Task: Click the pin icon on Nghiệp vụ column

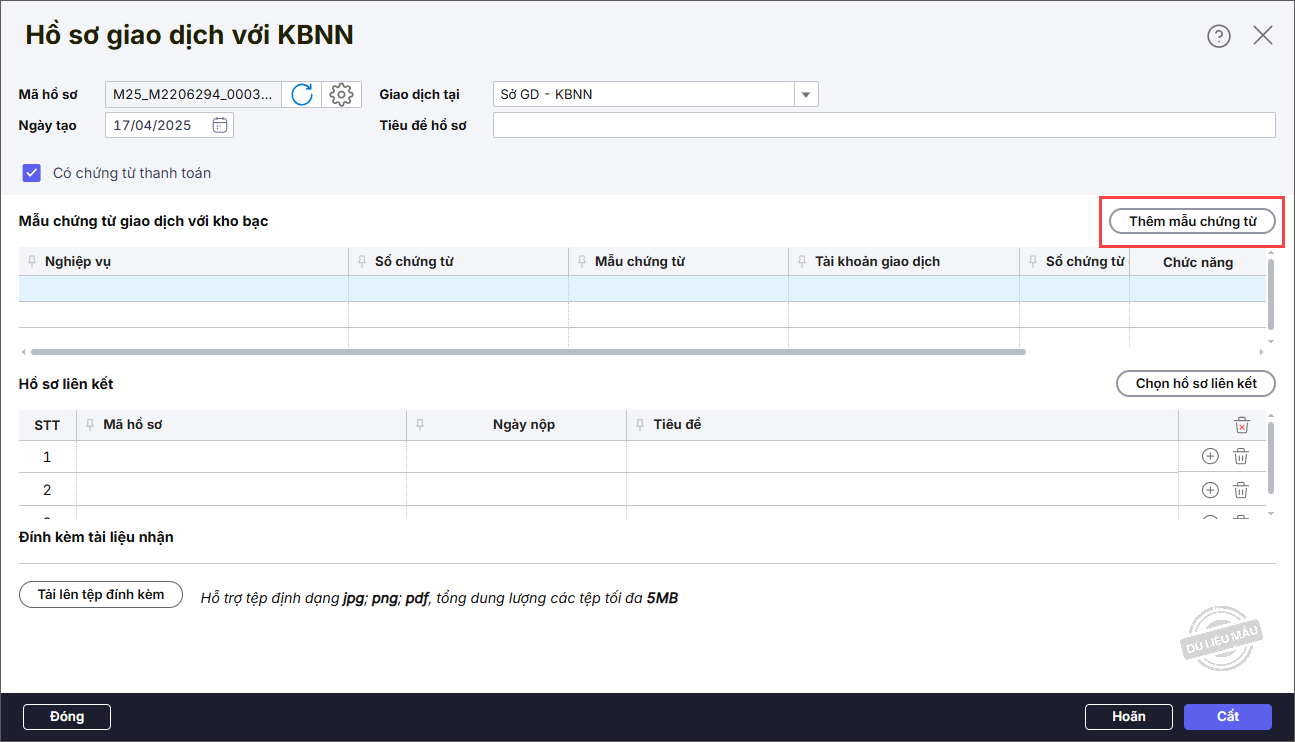Action: click(31, 262)
